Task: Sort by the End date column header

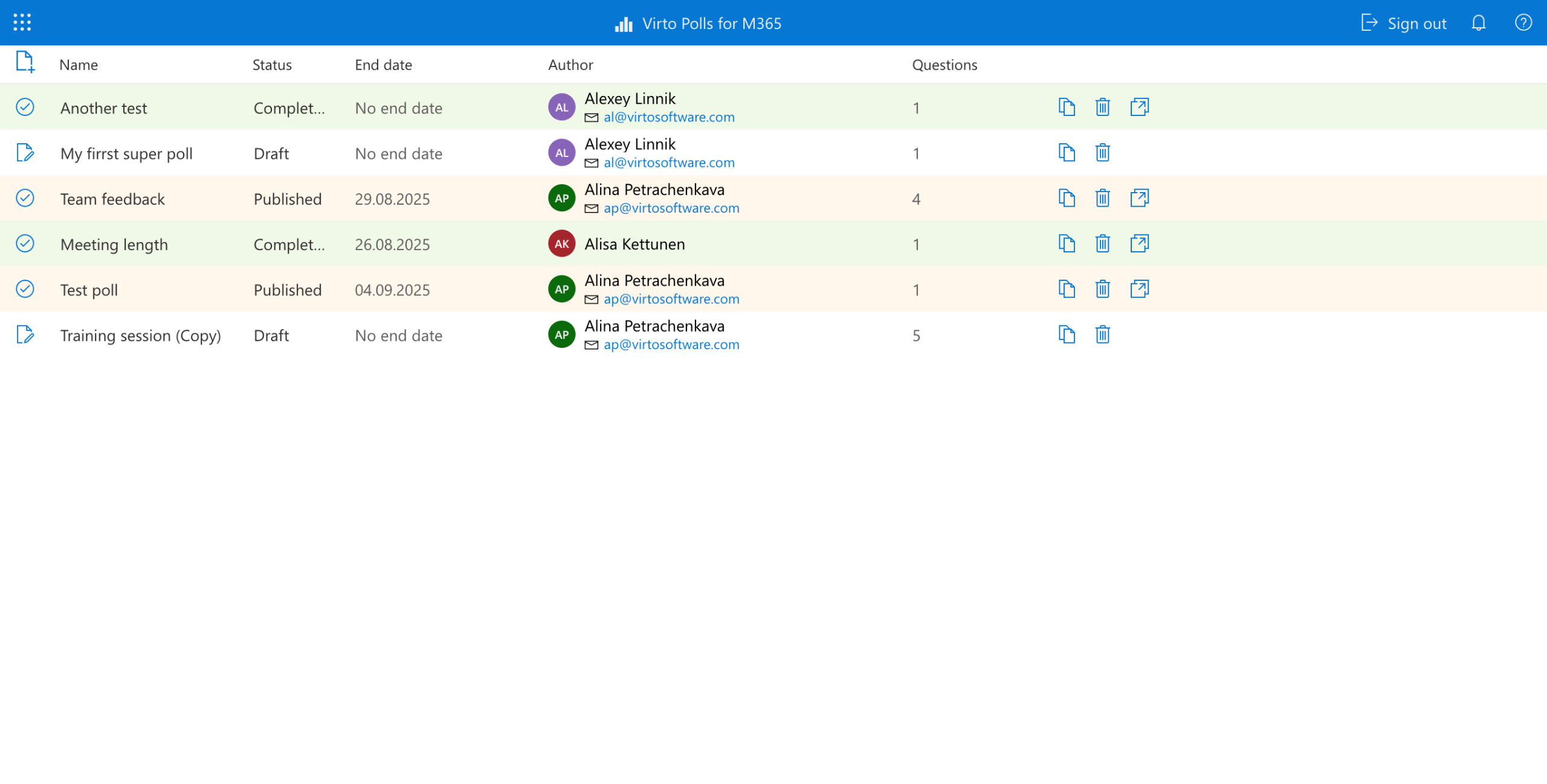Action: click(x=383, y=65)
